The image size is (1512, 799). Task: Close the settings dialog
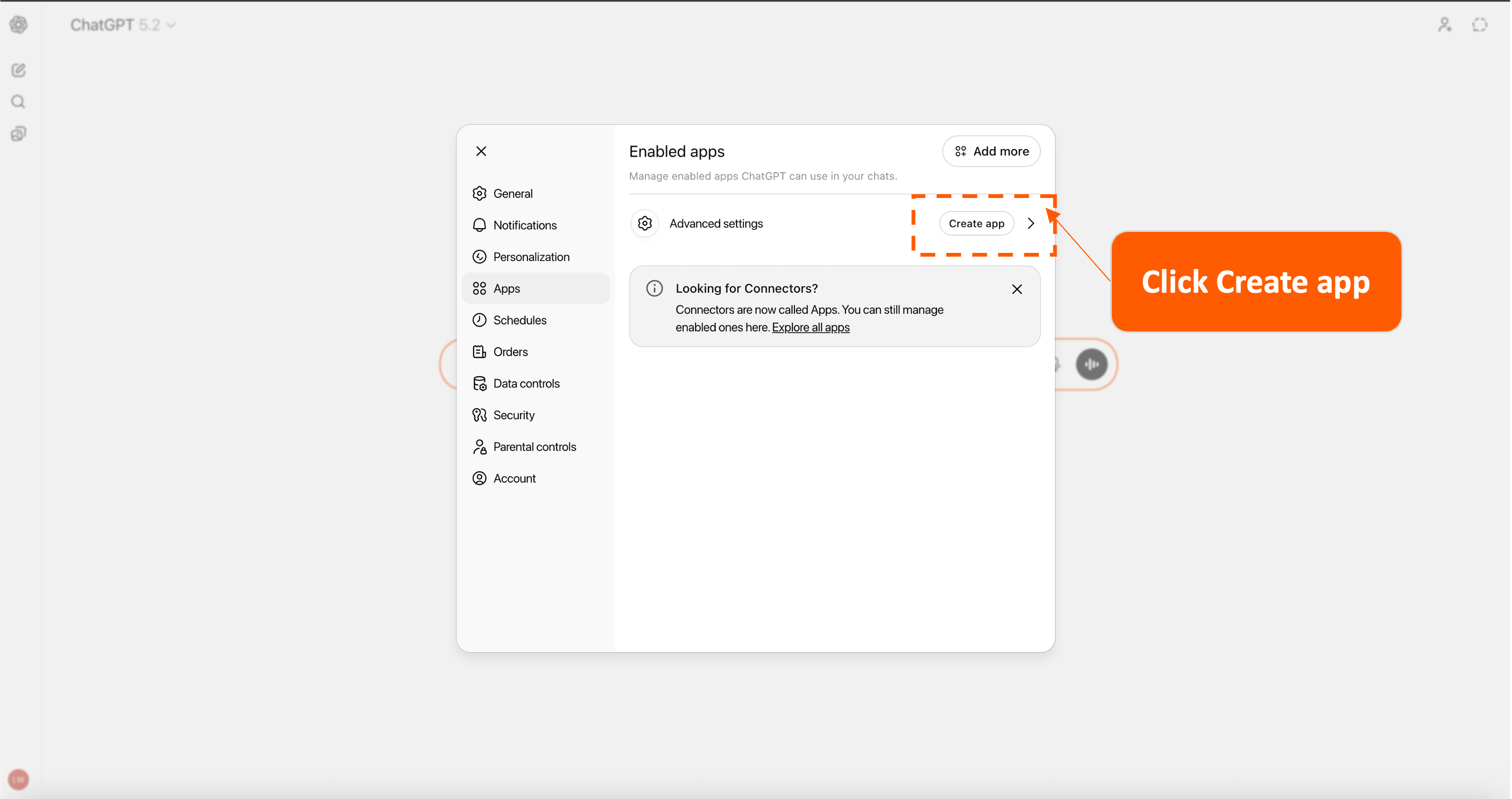pos(481,151)
